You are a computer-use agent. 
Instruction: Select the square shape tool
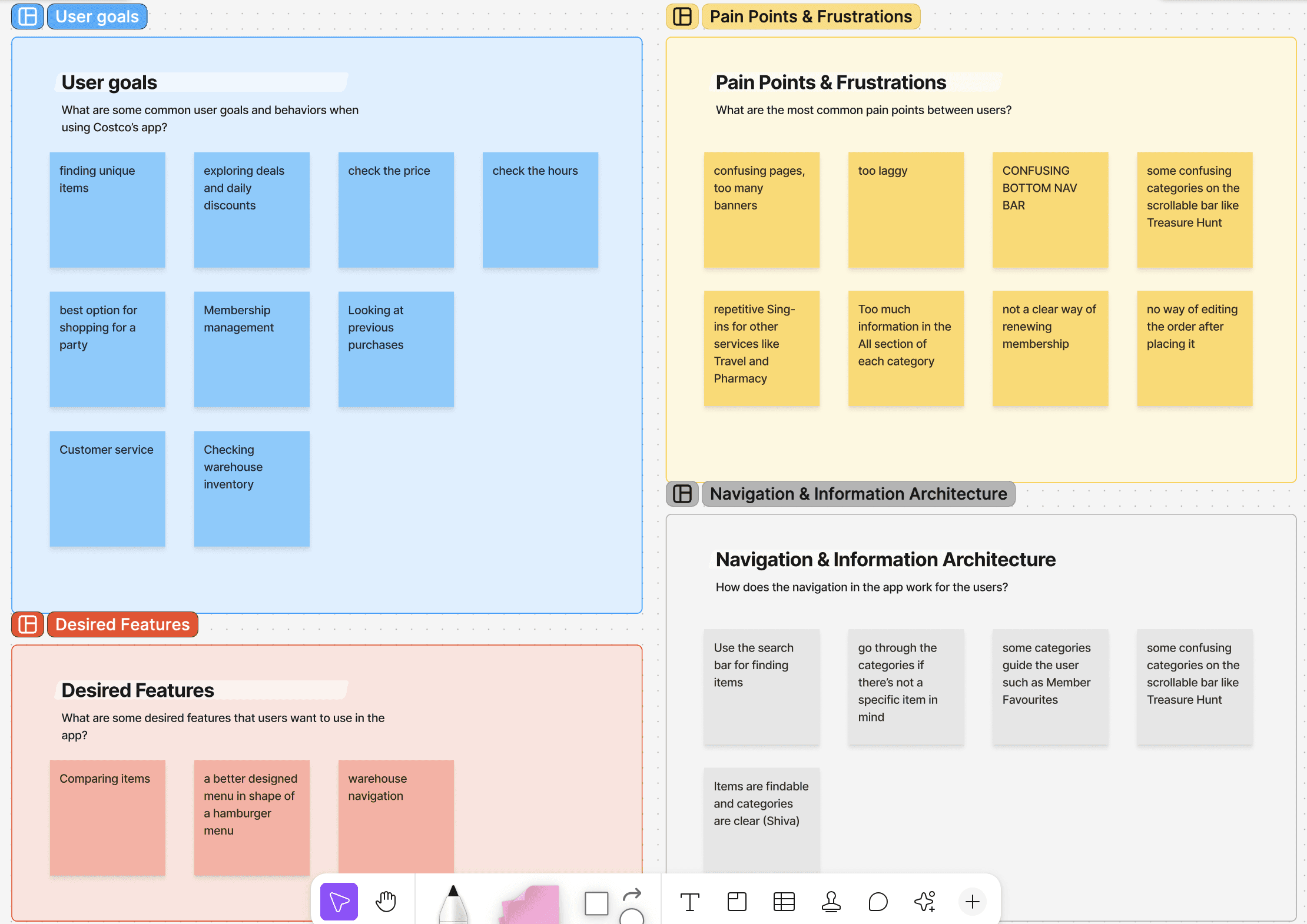click(x=596, y=903)
